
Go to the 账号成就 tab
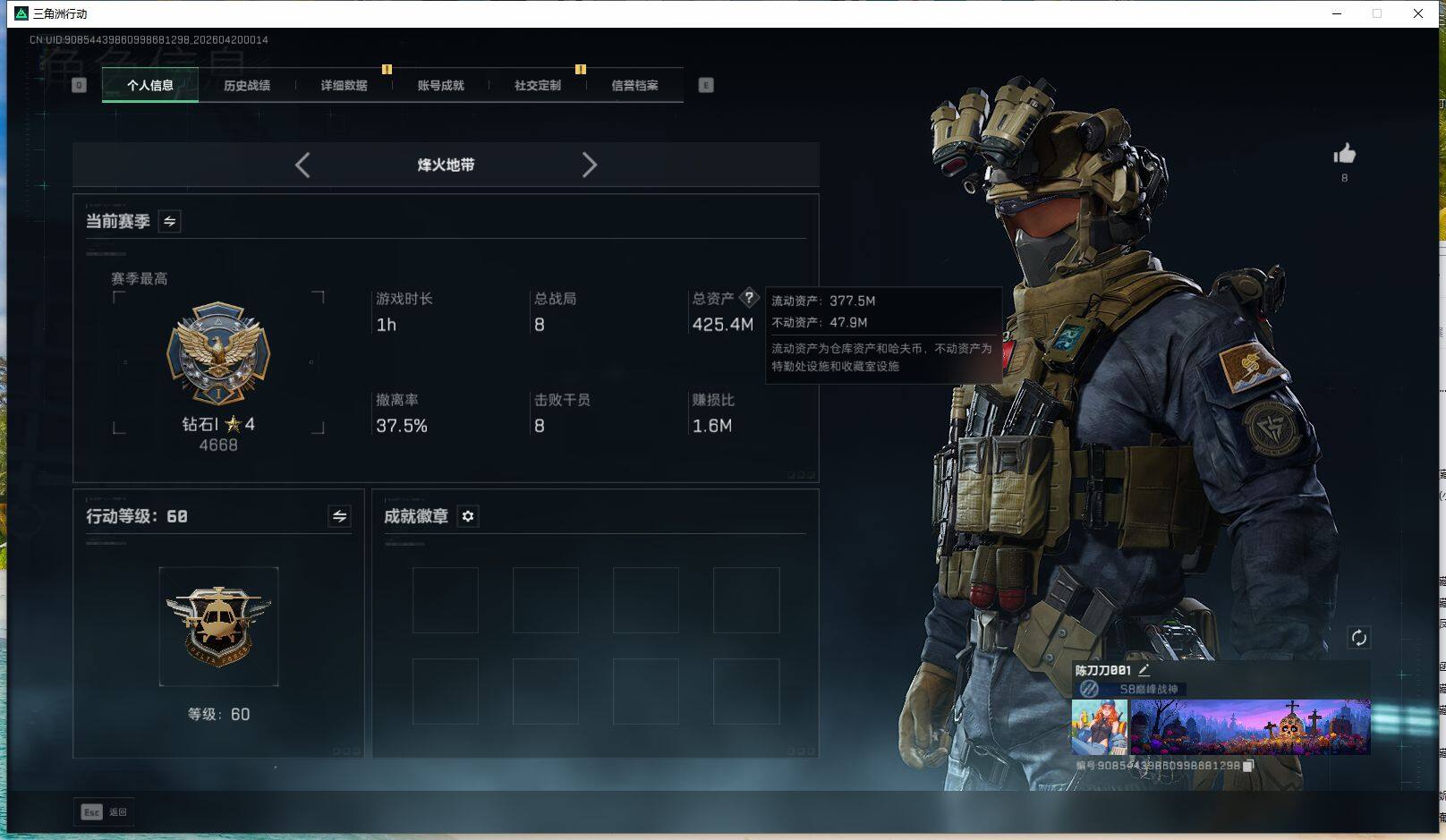pyautogui.click(x=440, y=85)
